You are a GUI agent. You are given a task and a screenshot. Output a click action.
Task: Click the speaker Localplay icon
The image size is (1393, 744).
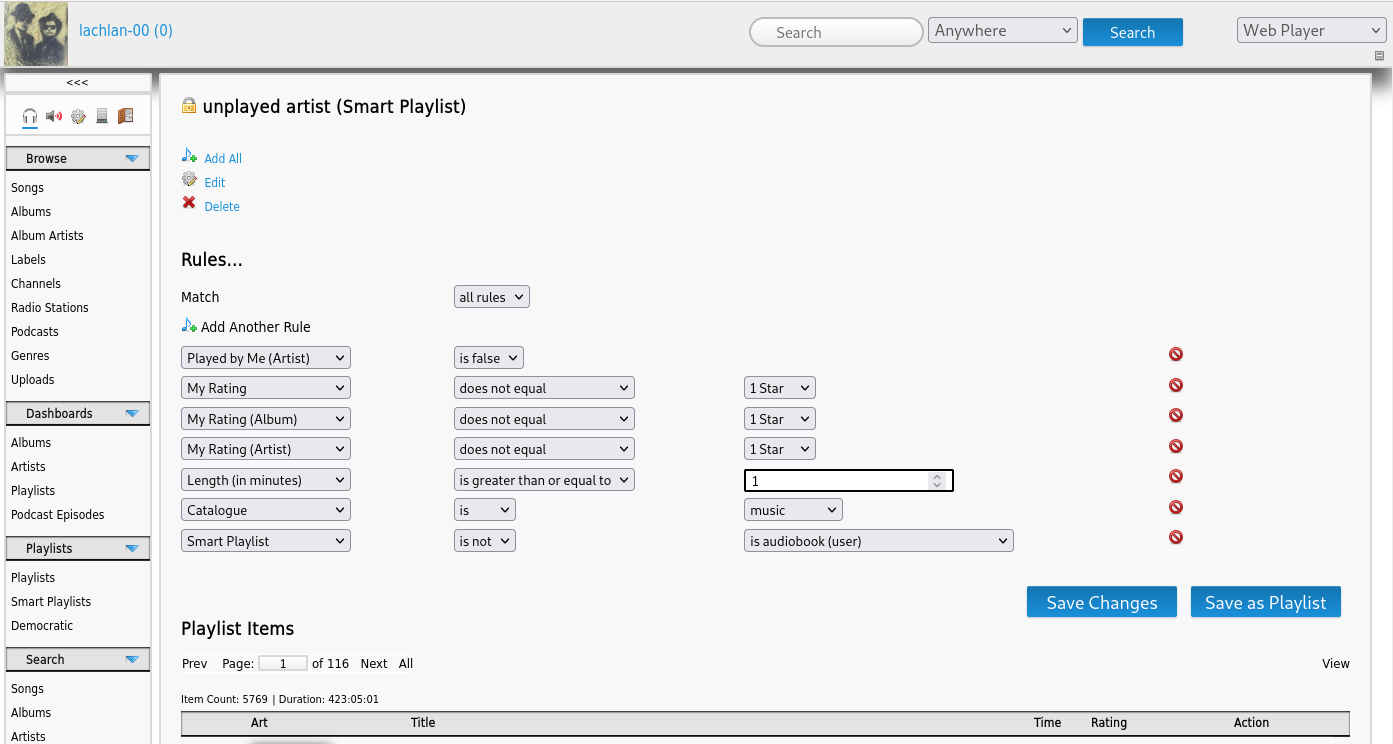54,116
